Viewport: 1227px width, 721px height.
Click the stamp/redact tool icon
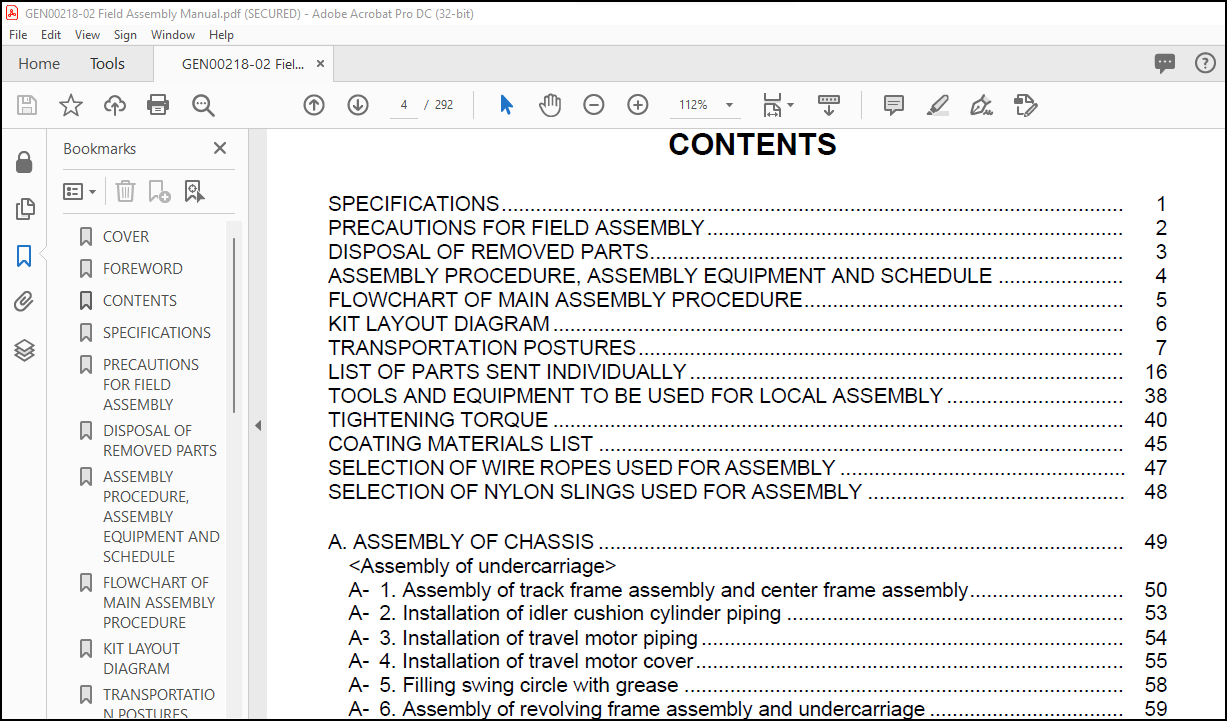[x=1025, y=105]
